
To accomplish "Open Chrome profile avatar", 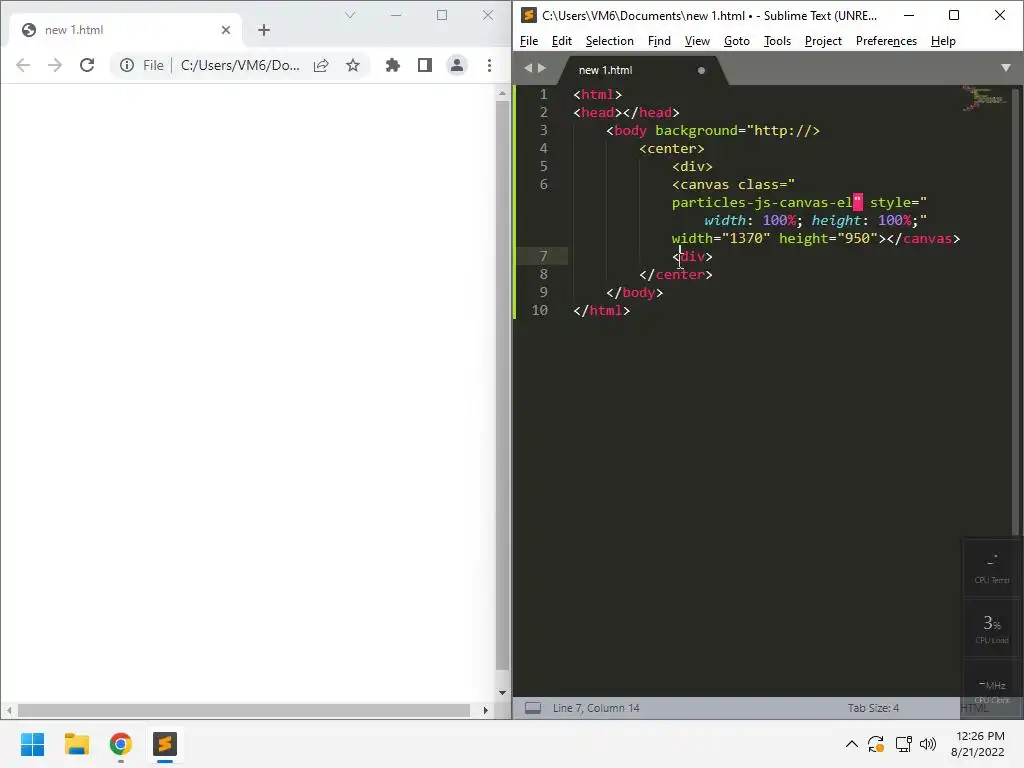I will tap(456, 65).
